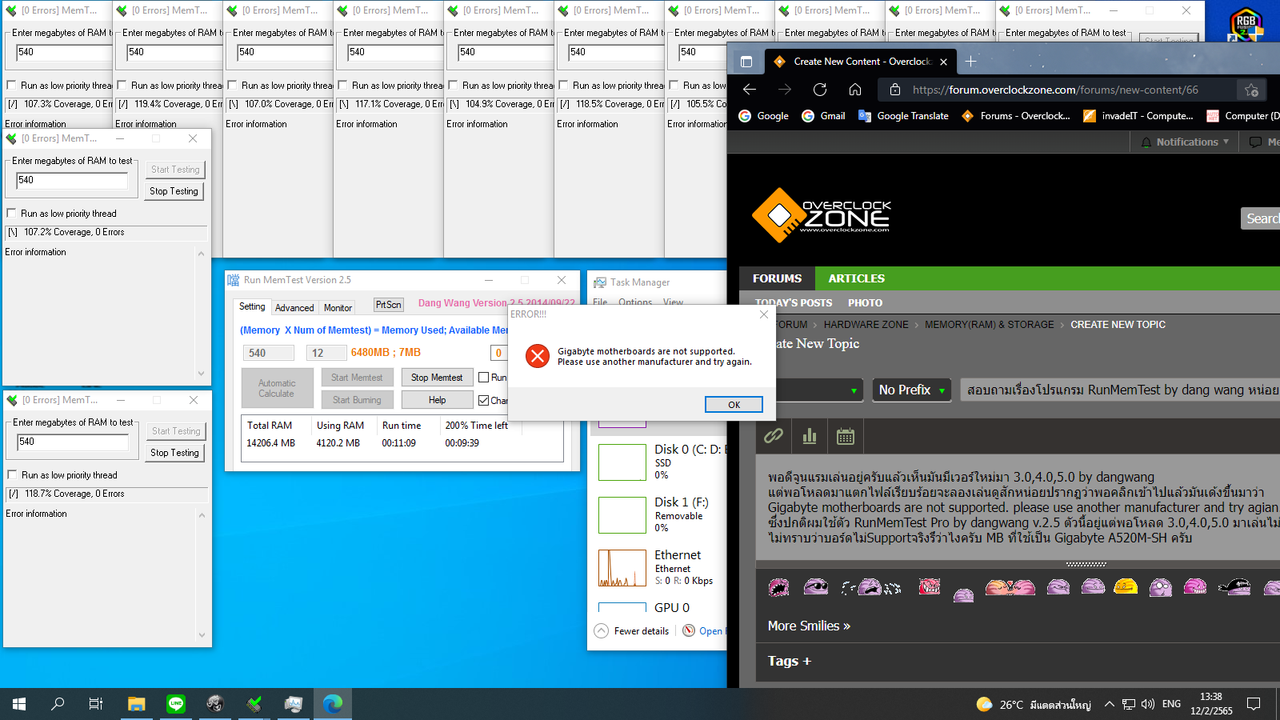This screenshot has width=1280, height=720.
Task: Click the browser Home icon
Action: 854,89
